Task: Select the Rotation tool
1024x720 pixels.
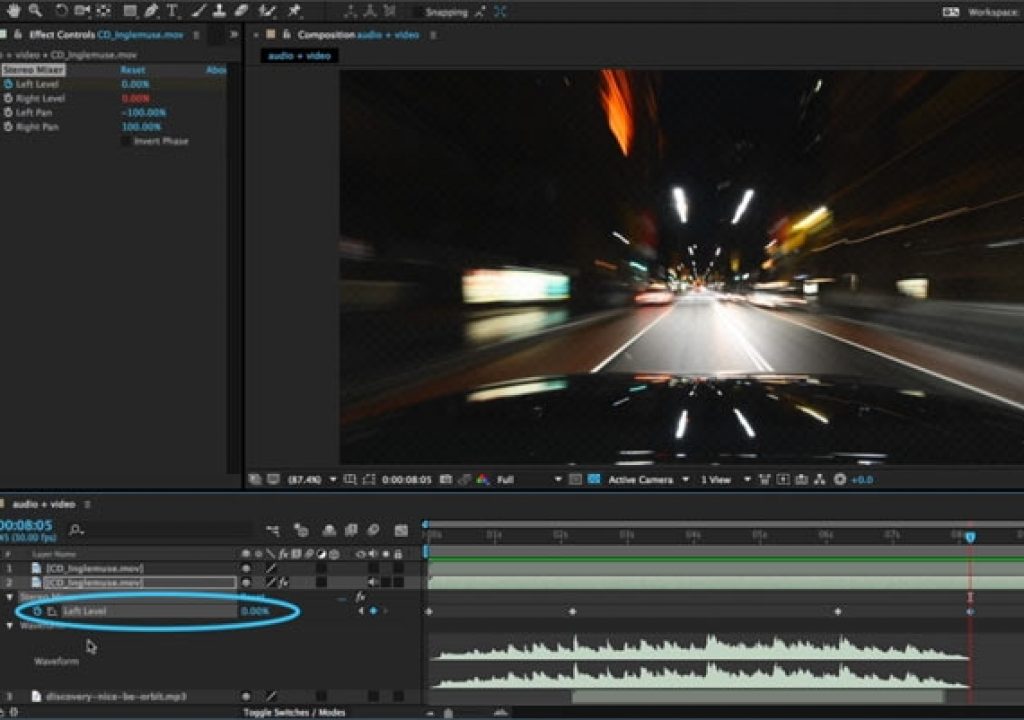Action: pyautogui.click(x=61, y=10)
